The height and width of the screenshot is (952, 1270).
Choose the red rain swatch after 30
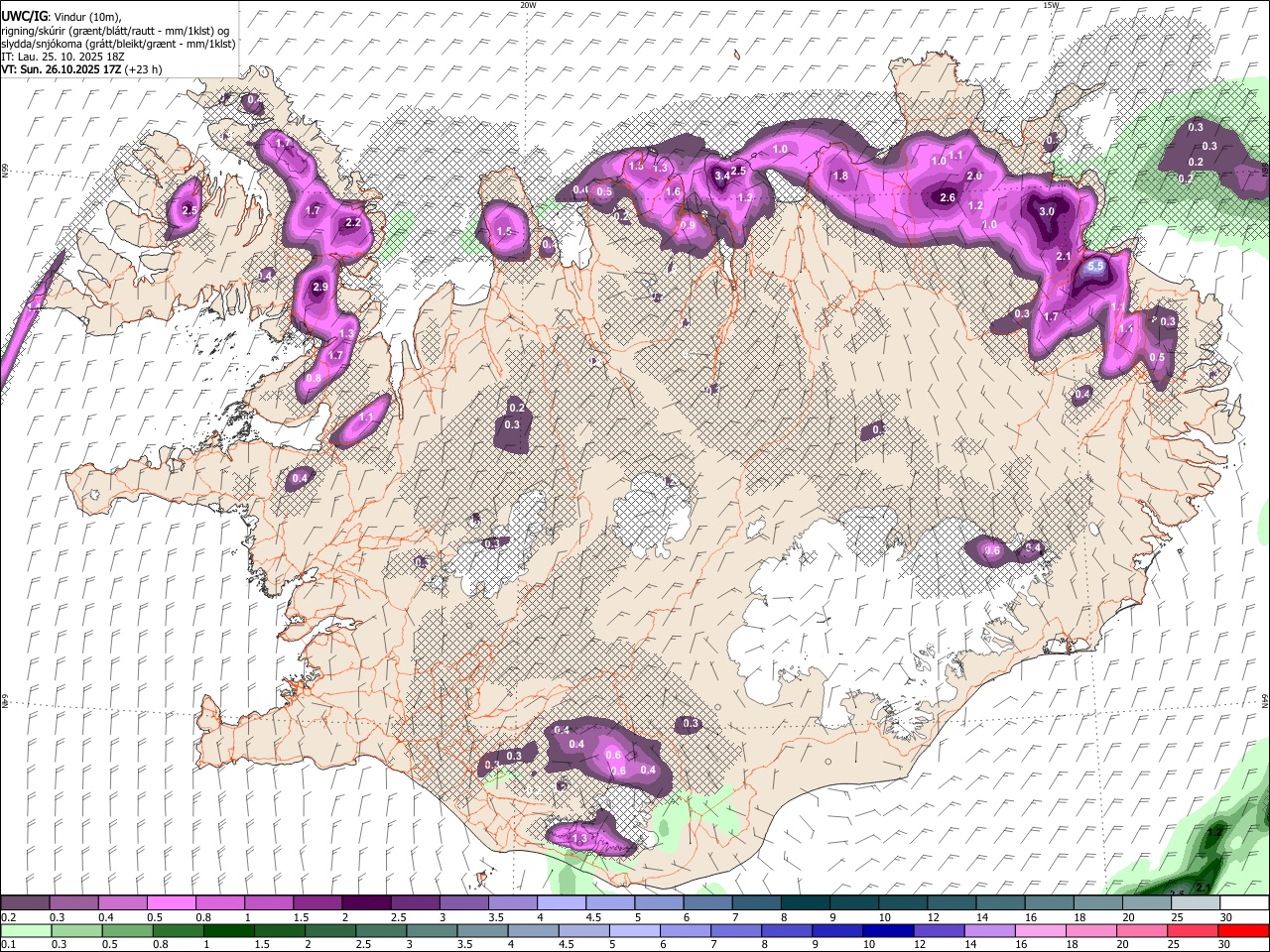click(1243, 930)
